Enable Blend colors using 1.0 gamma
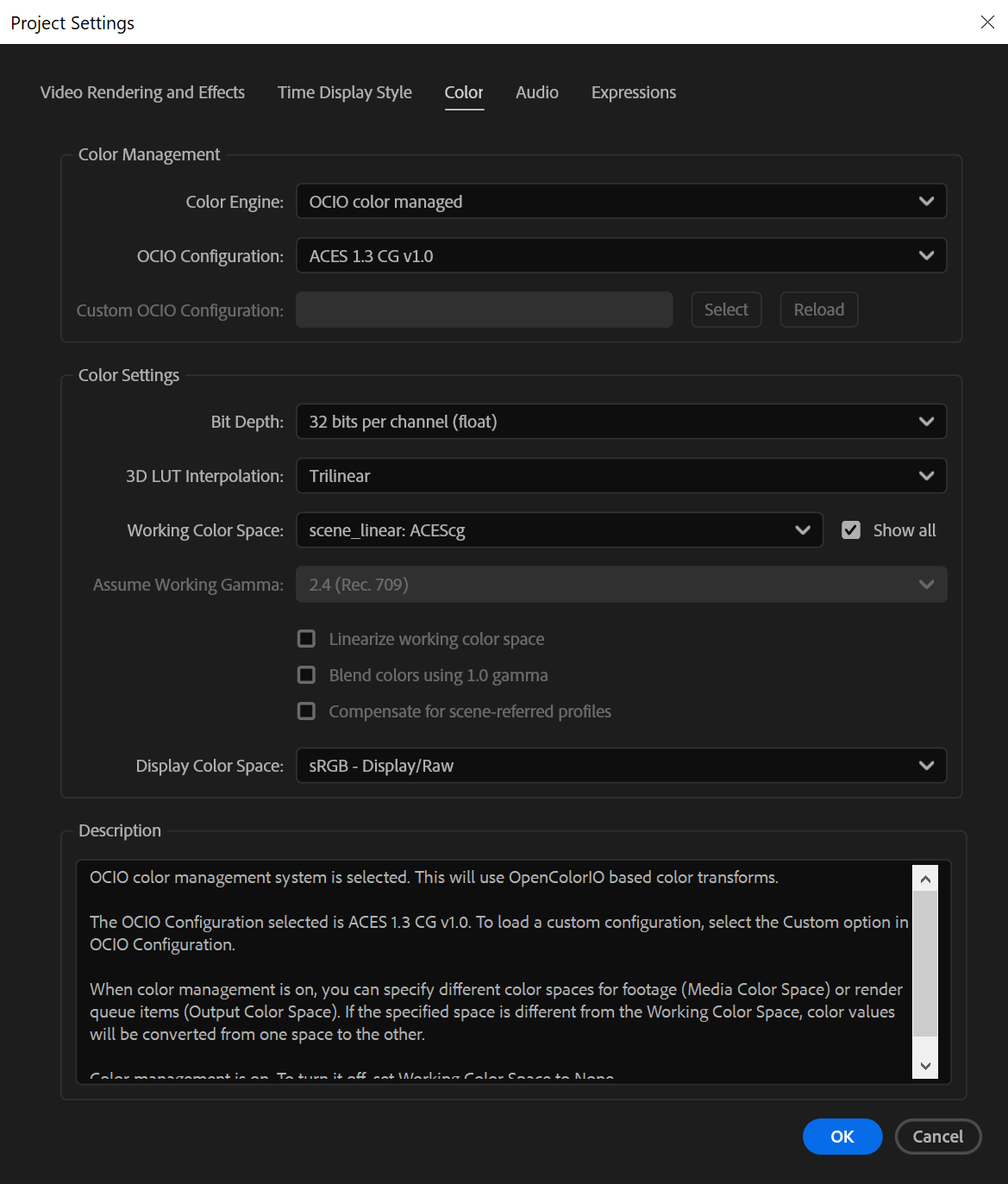1008x1184 pixels. tap(306, 674)
